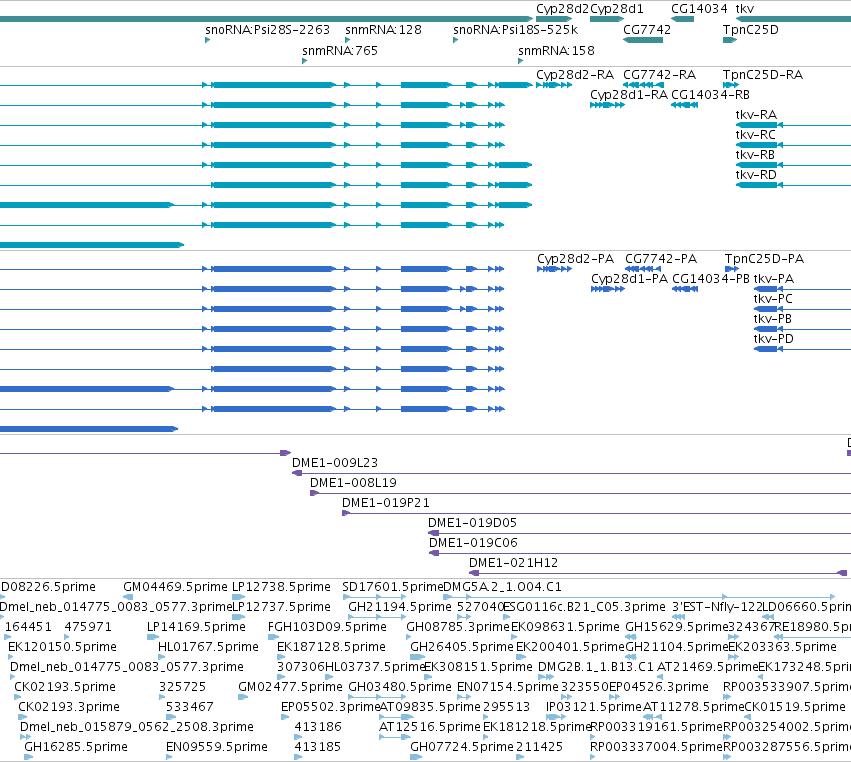Open the tkv-PD protein feature
The image size is (851, 762).
[802, 349]
